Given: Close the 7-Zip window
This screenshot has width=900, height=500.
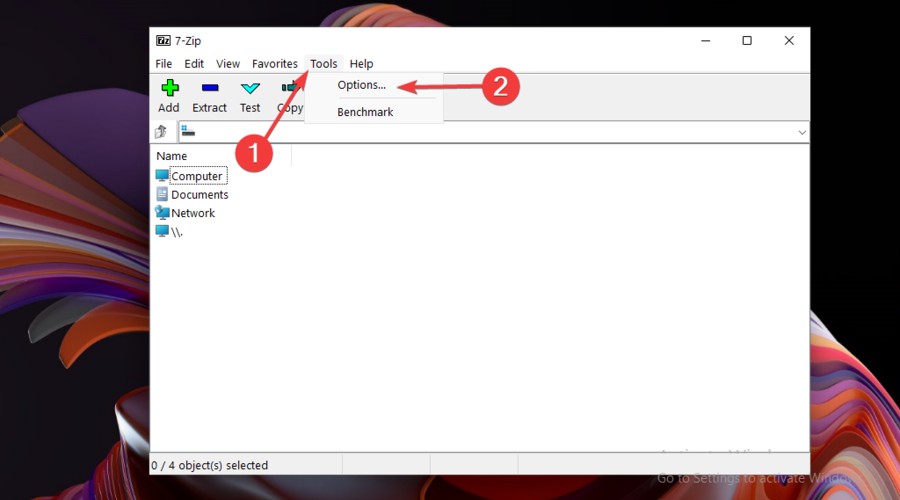Looking at the screenshot, I should coord(789,41).
